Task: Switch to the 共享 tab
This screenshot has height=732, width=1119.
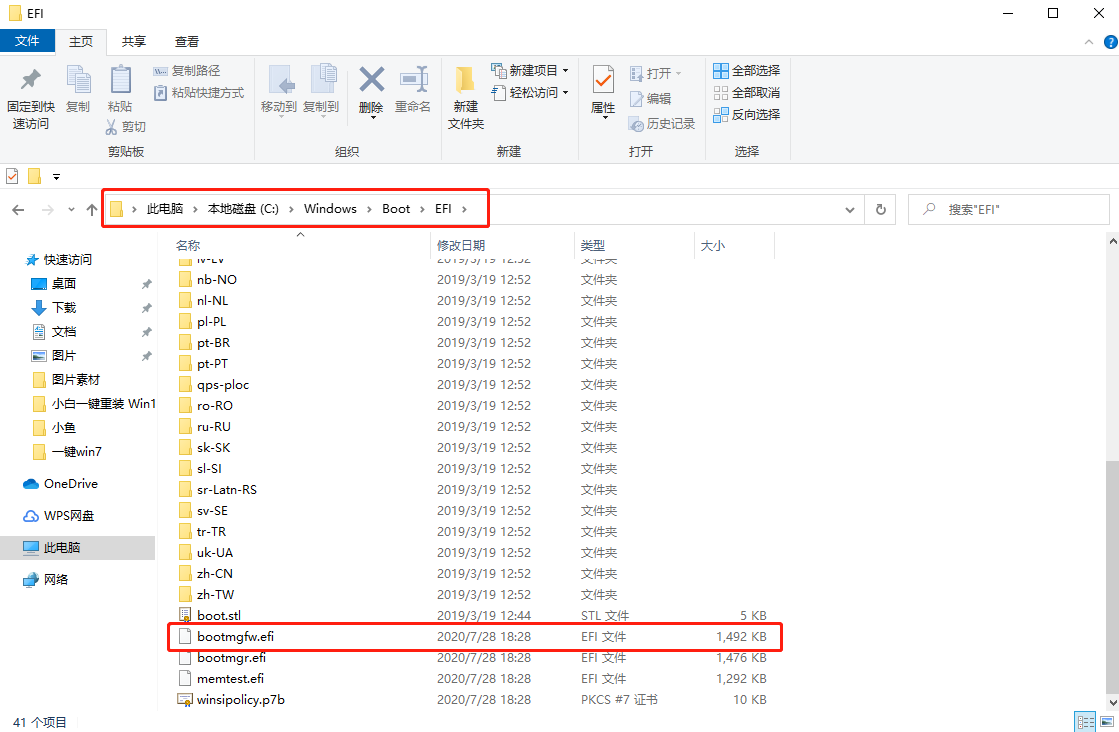Action: coord(133,42)
